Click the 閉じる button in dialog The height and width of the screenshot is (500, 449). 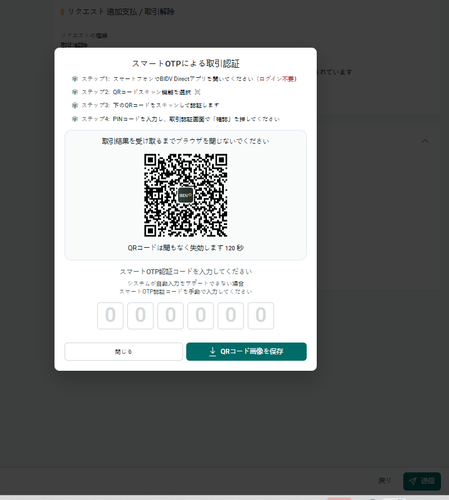(124, 351)
